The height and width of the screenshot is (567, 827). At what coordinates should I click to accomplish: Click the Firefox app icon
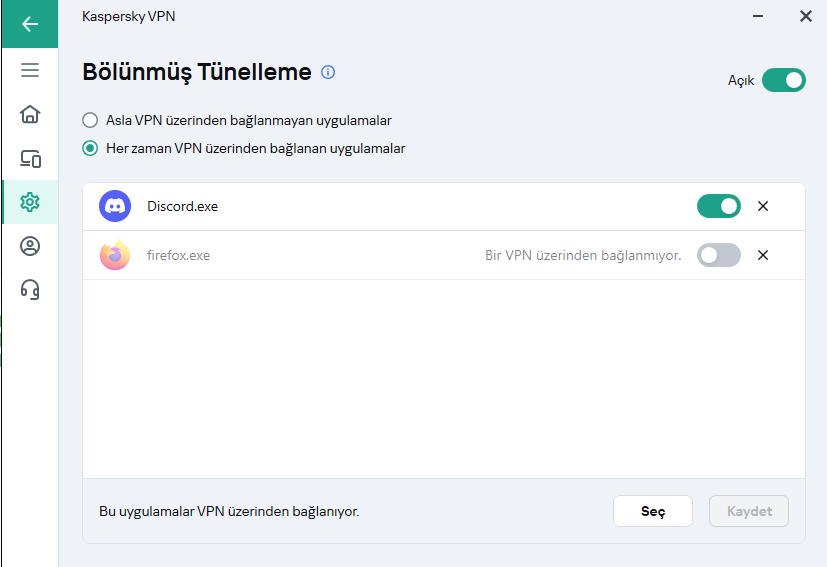(x=115, y=255)
